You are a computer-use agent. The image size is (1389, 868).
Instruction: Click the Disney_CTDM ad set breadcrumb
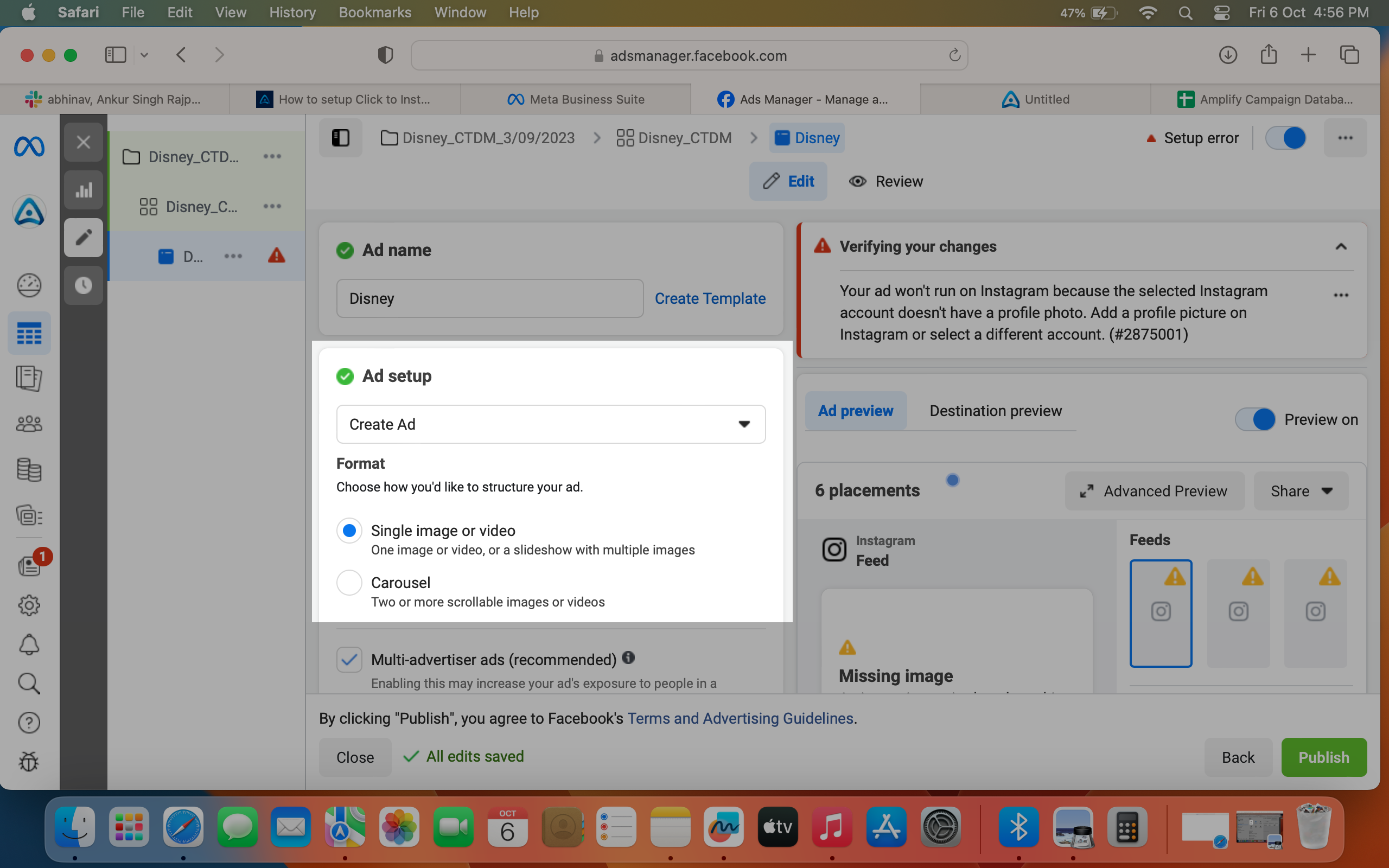click(x=674, y=138)
